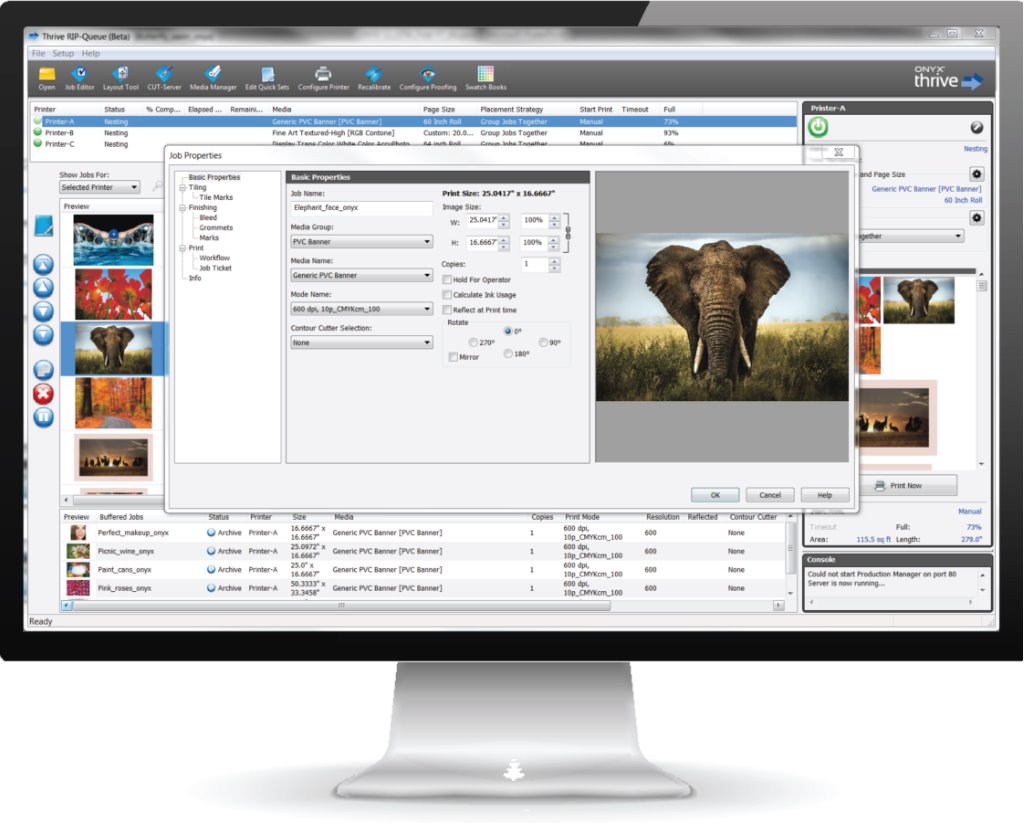
Task: Click the pause job icon in left sidebar
Action: tap(43, 417)
